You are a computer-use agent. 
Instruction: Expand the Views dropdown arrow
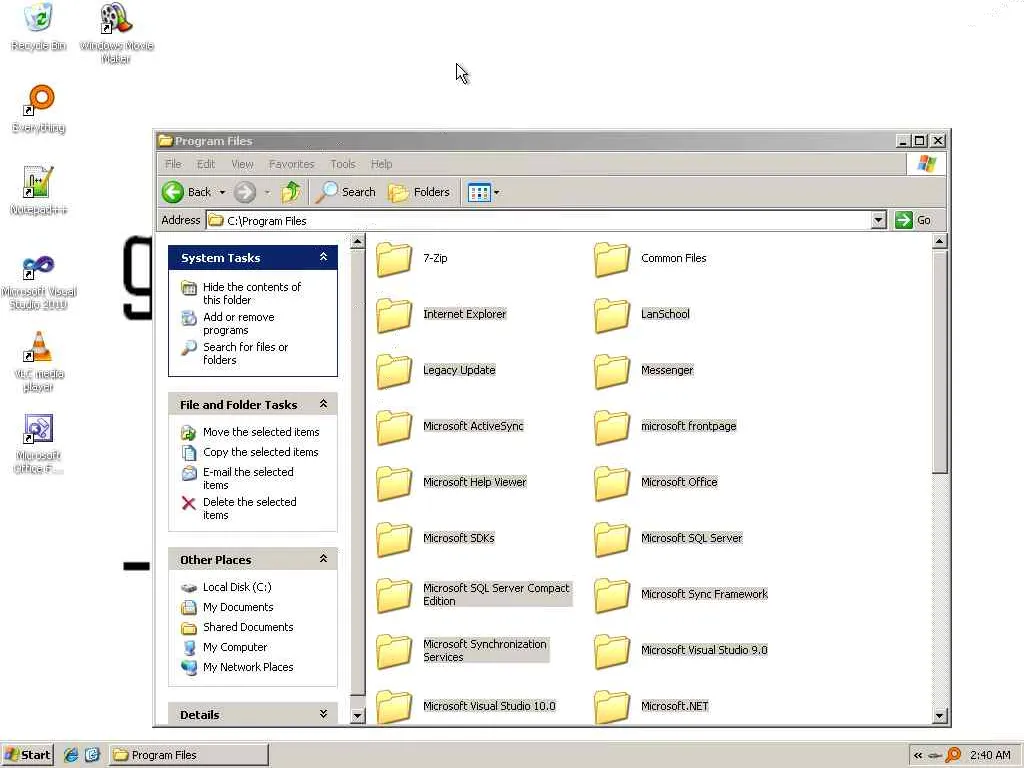pos(497,193)
